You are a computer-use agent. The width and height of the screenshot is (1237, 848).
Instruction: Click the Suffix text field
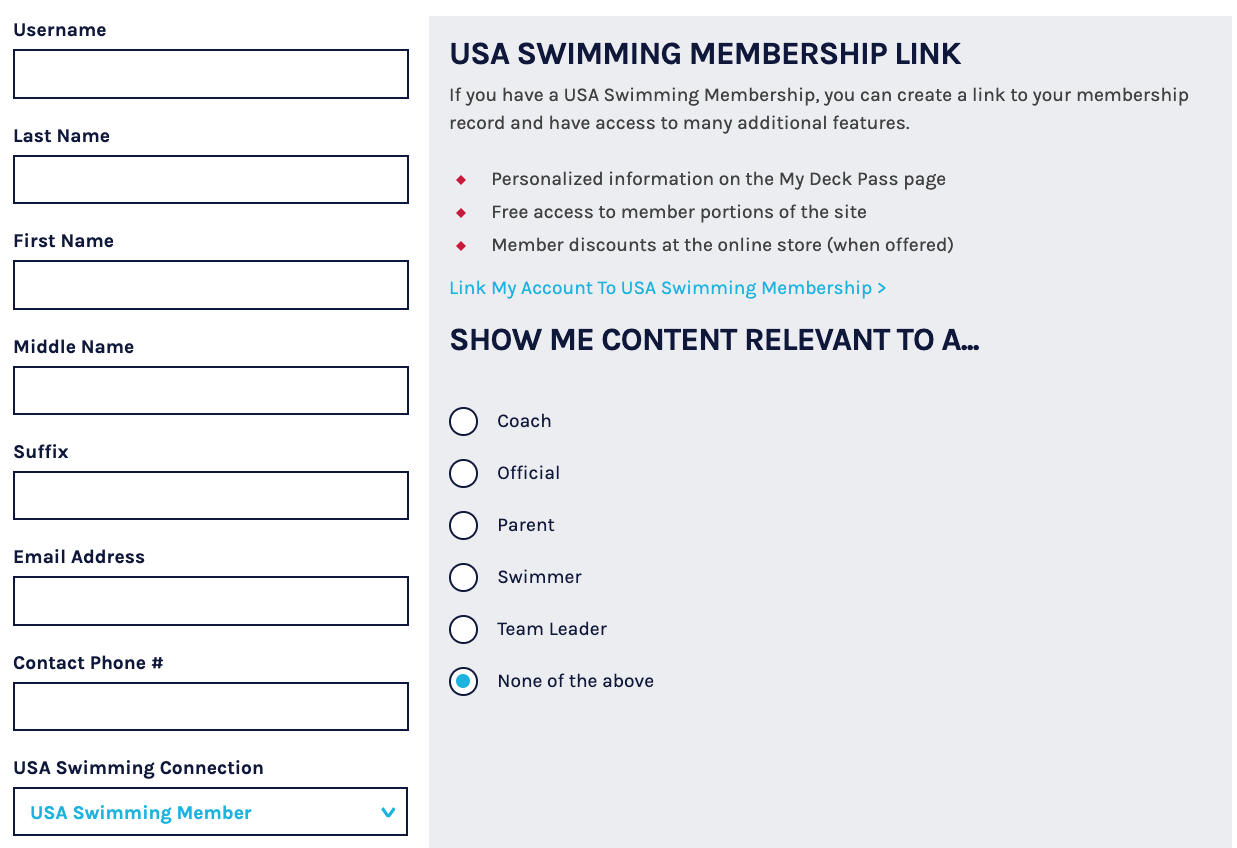point(211,496)
